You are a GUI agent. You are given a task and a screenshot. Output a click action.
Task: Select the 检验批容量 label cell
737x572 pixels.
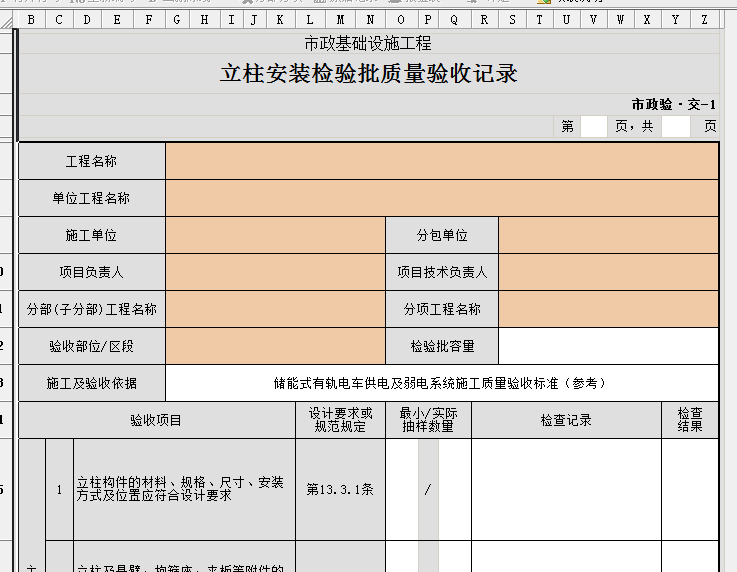(x=442, y=346)
